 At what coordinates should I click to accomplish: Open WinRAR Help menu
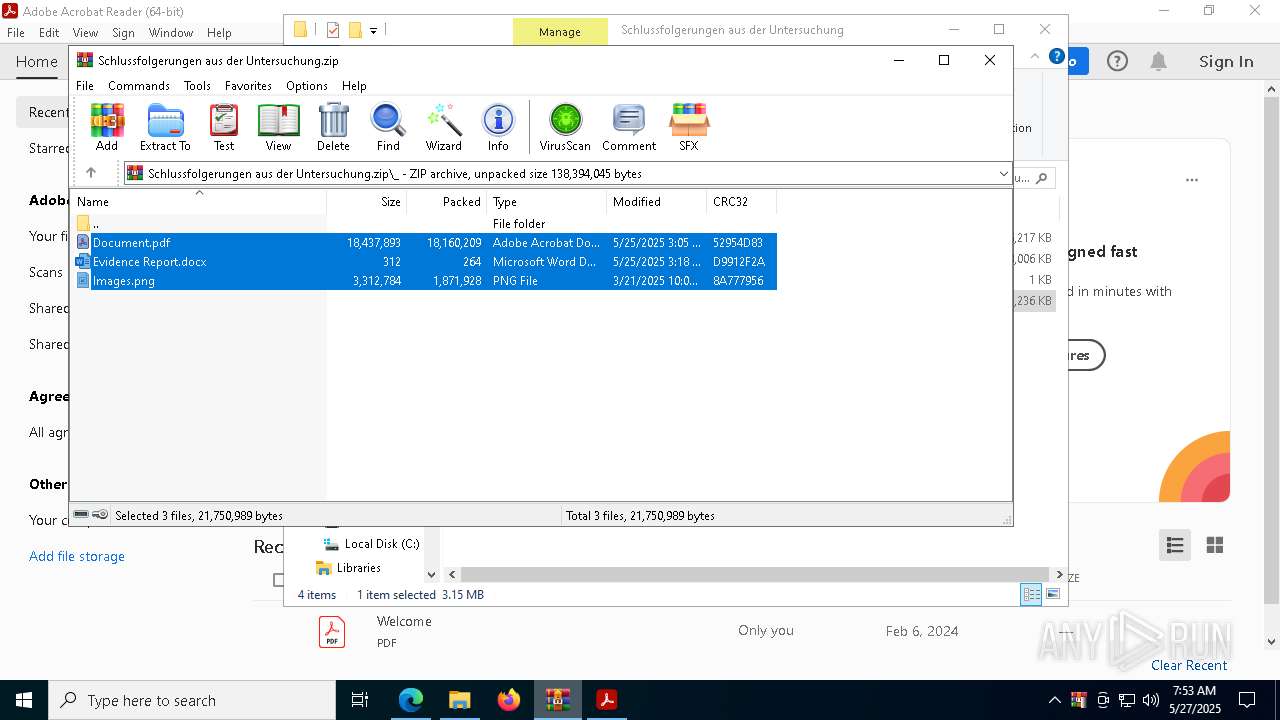[354, 86]
